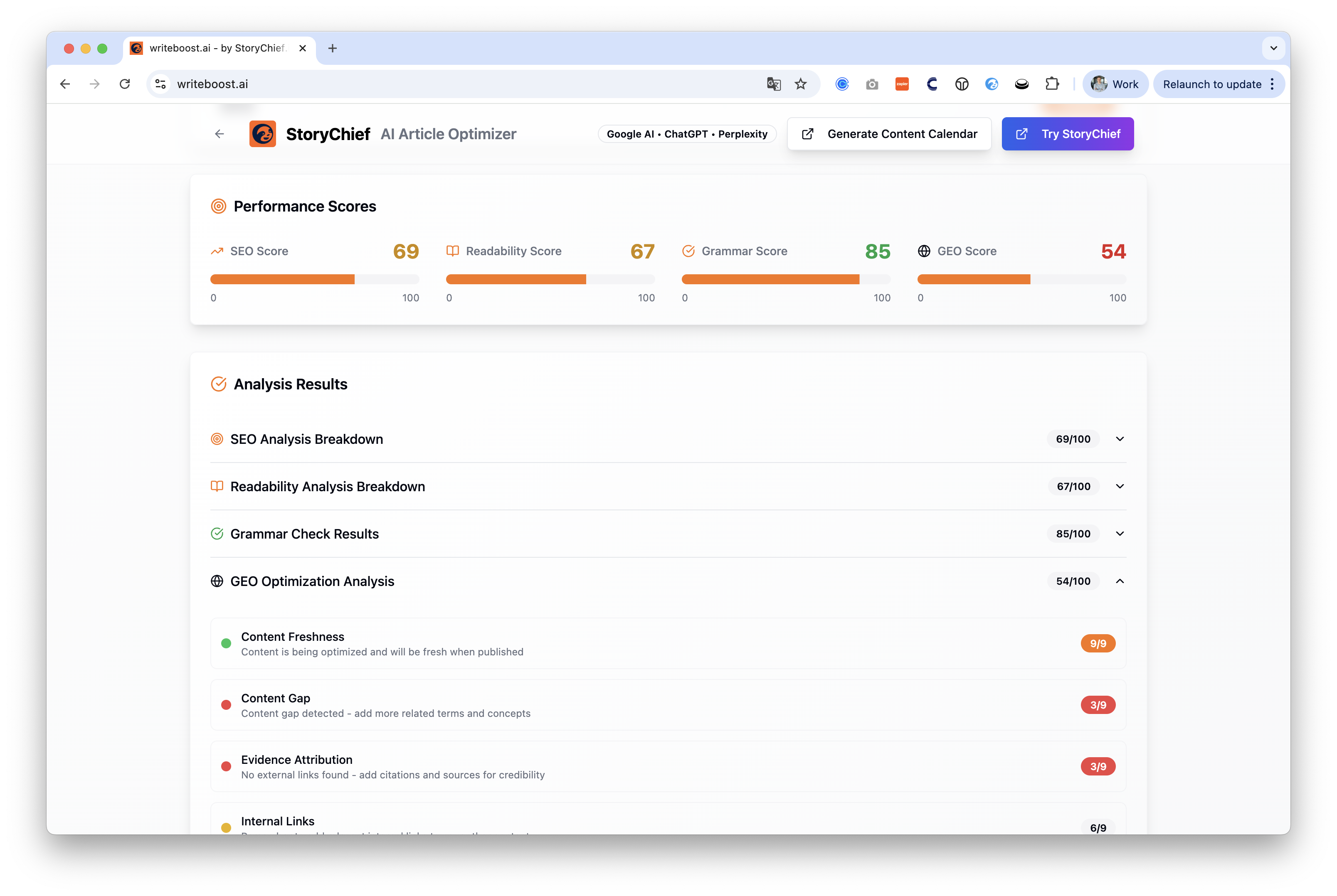This screenshot has width=1337, height=896.
Task: Click the back arrow beside StoryChief logo
Action: tap(220, 134)
